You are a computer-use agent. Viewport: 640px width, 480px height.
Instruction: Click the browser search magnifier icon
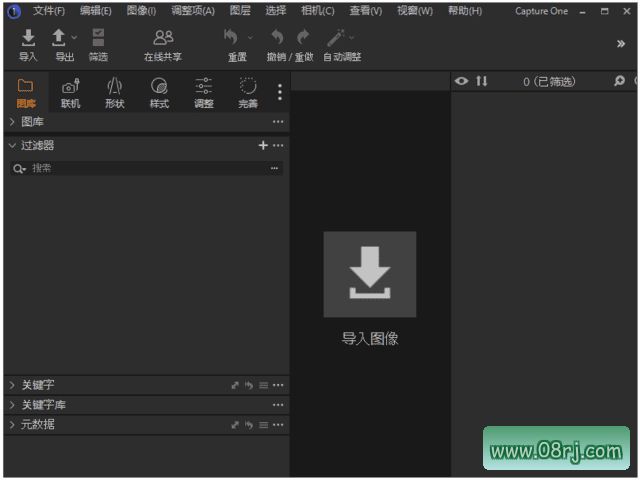[620, 81]
